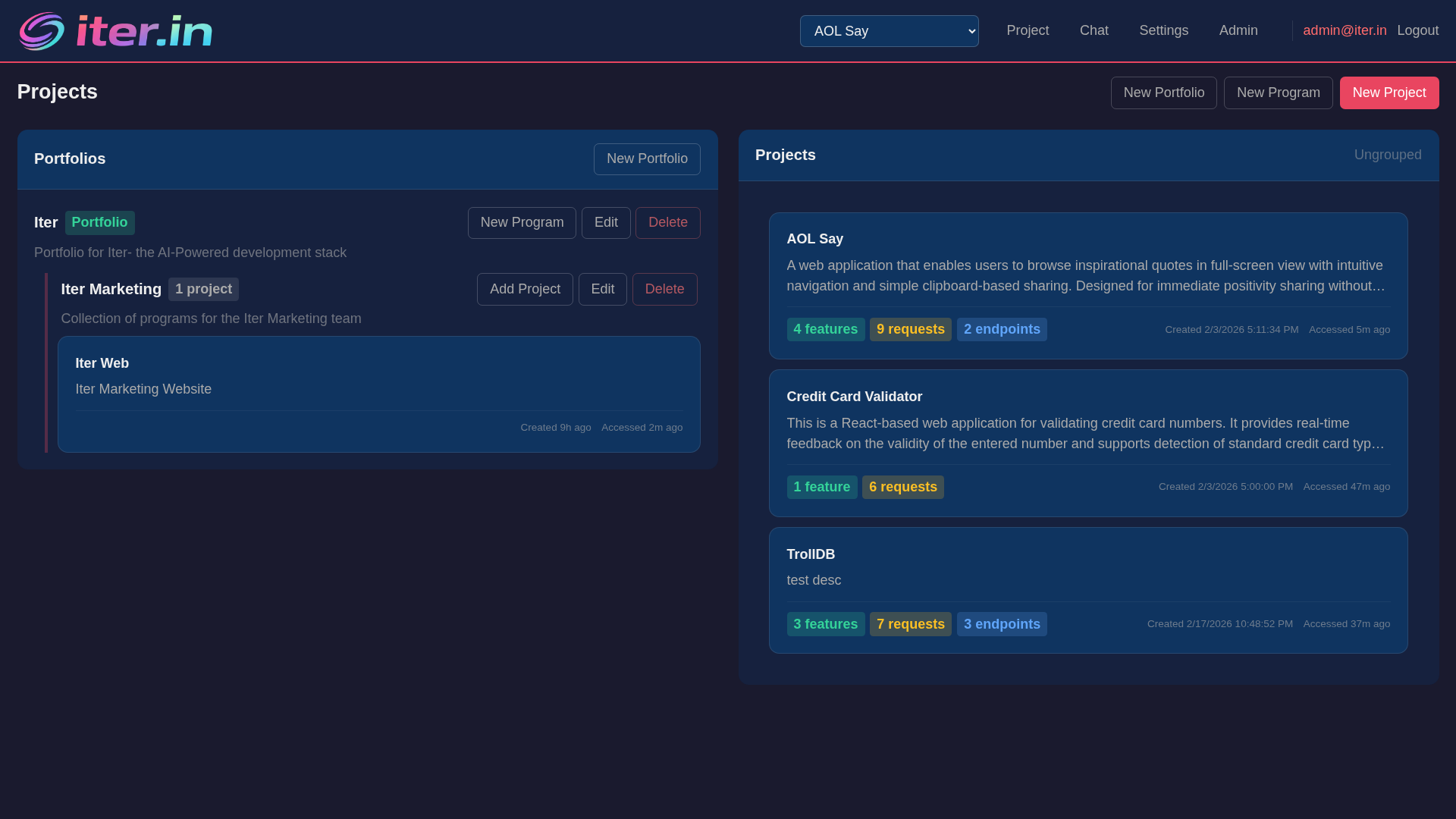Select the '1 project' counter on Iter Marketing
Image resolution: width=1456 pixels, height=819 pixels.
pyautogui.click(x=203, y=289)
